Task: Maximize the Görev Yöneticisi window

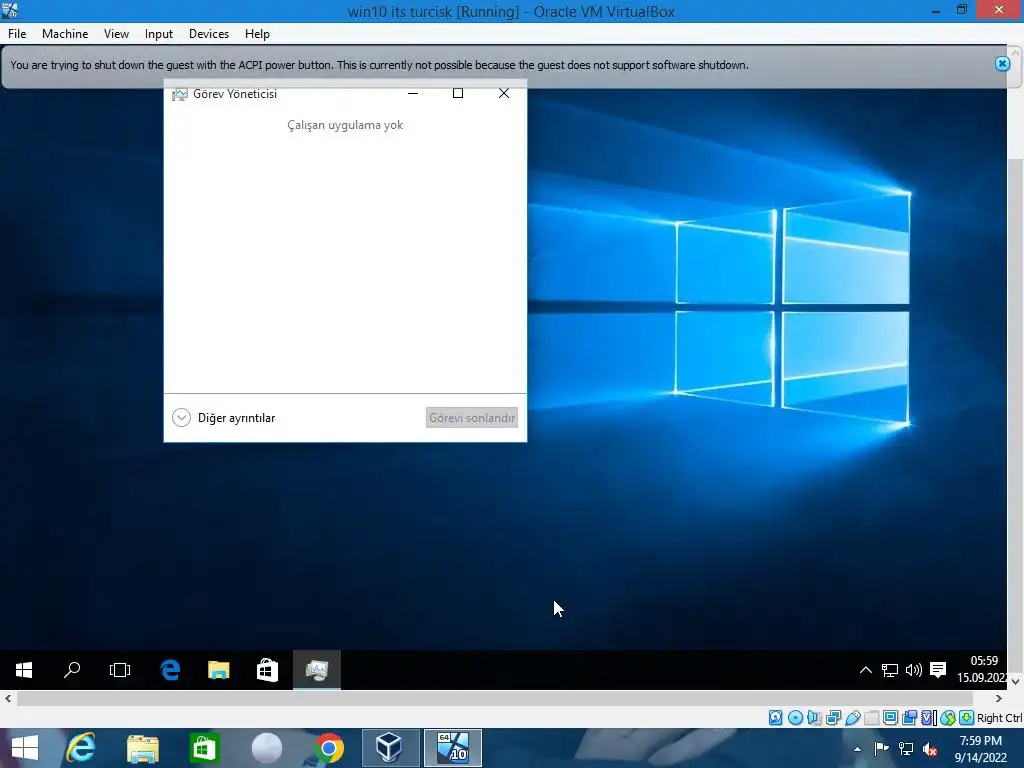Action: pos(458,93)
